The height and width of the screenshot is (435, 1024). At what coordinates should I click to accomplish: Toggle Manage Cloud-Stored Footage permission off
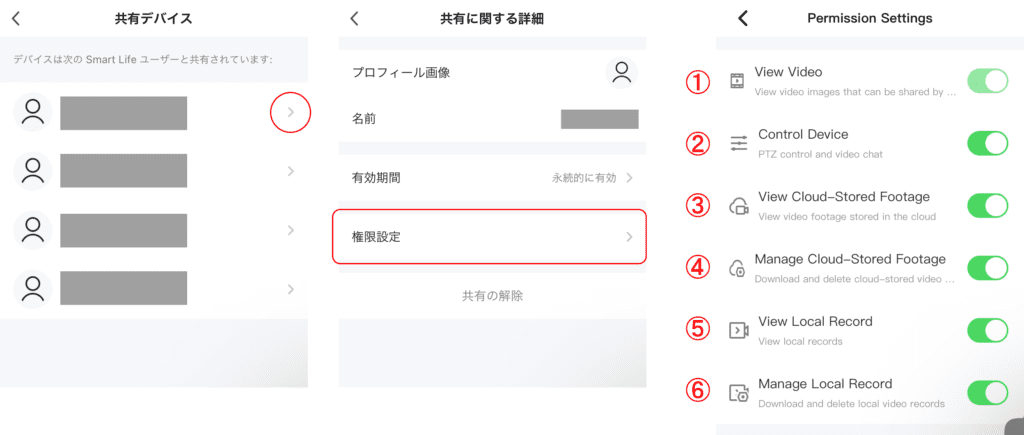coord(987,268)
